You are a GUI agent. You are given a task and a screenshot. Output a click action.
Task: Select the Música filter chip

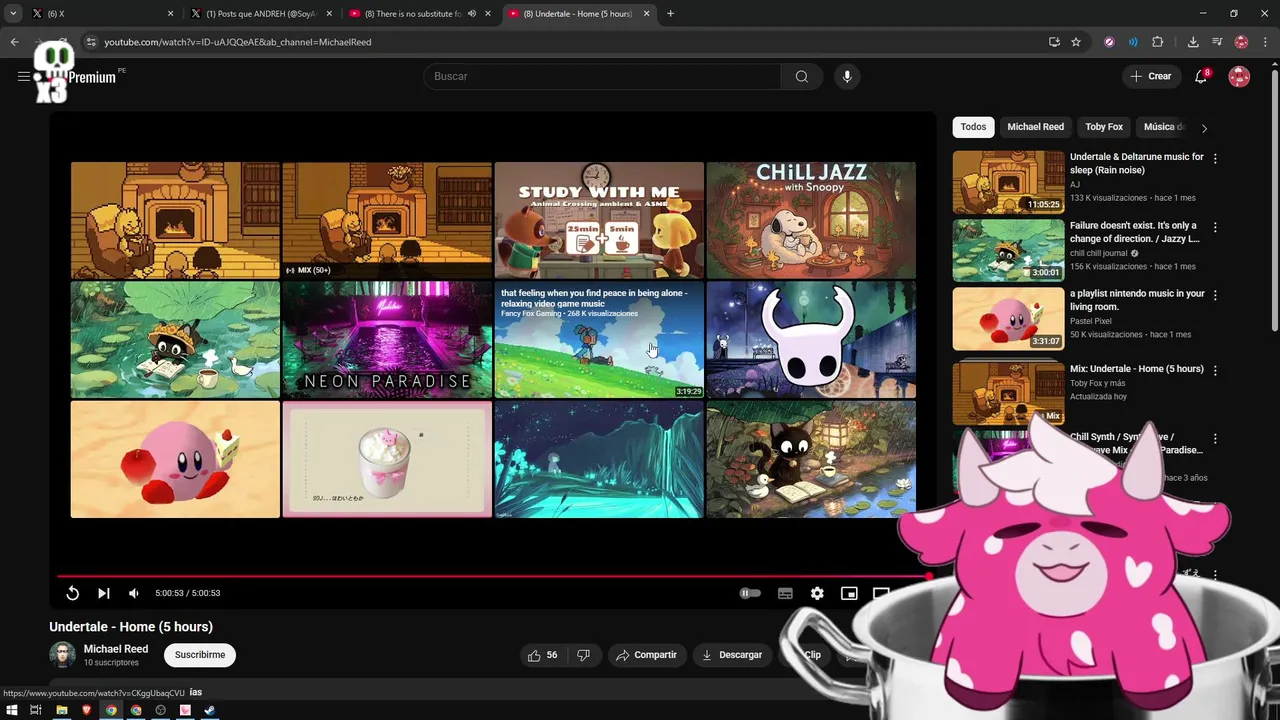(x=1164, y=127)
